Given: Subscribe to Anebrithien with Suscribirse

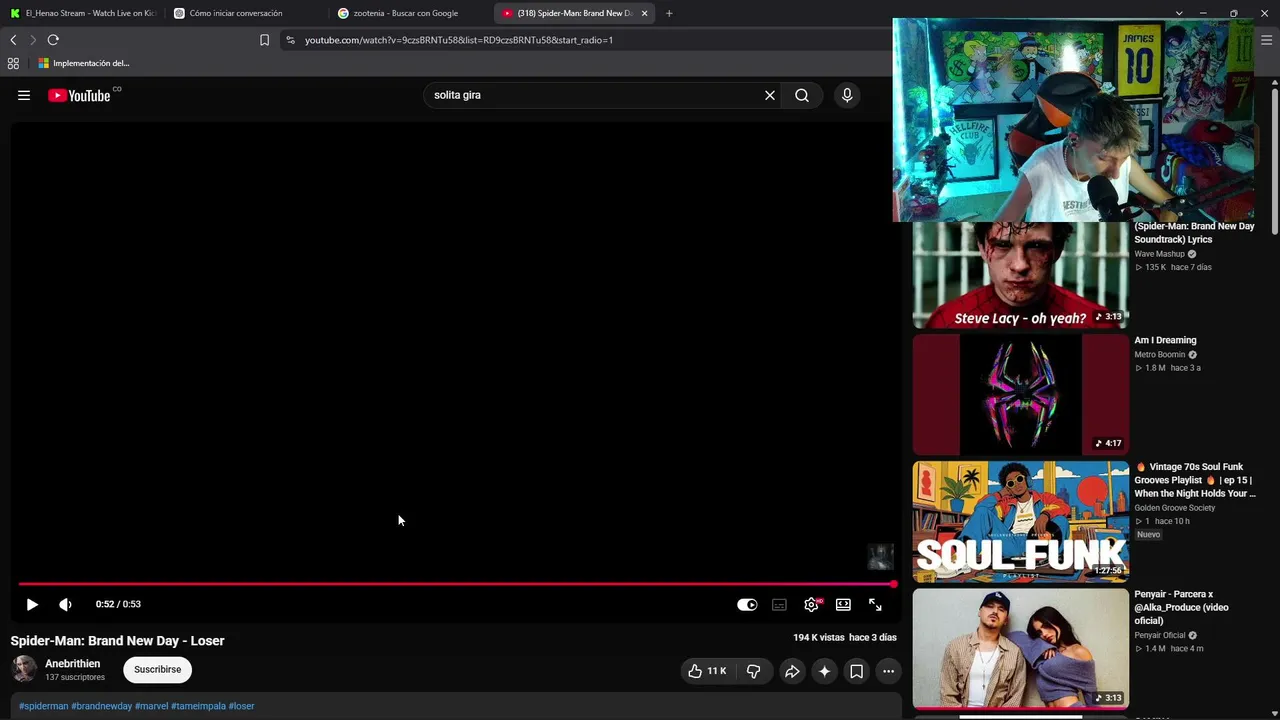Looking at the screenshot, I should [x=158, y=669].
